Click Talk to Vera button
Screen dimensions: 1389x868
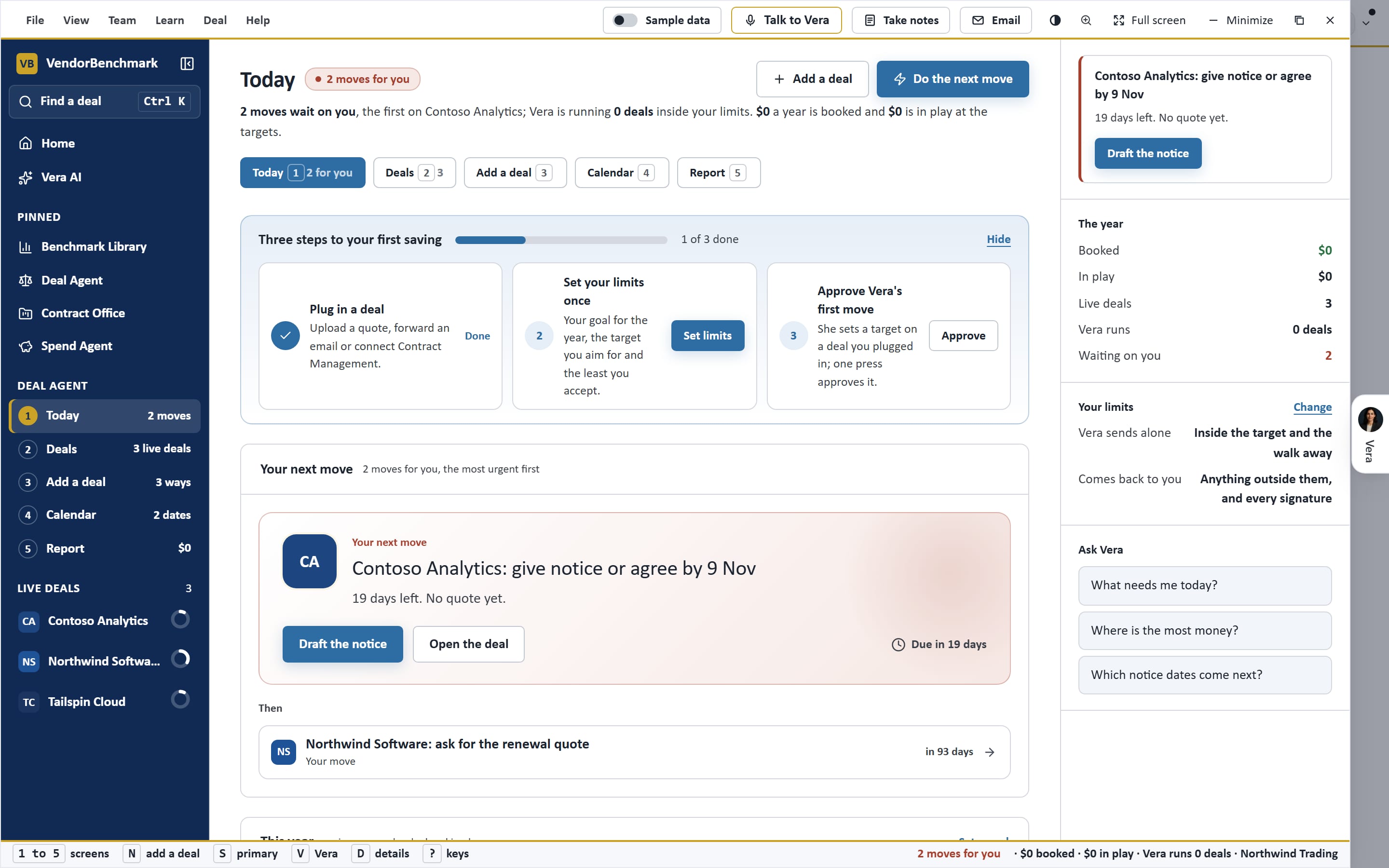(x=786, y=20)
